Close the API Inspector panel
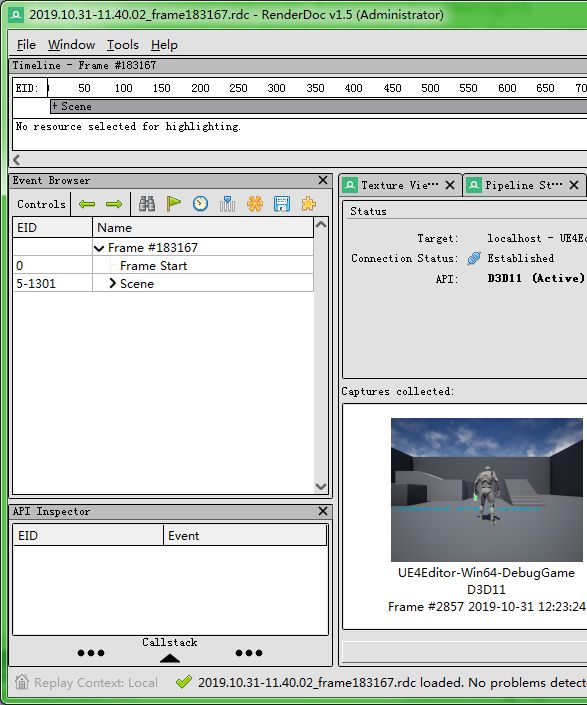The image size is (587, 705). [323, 511]
